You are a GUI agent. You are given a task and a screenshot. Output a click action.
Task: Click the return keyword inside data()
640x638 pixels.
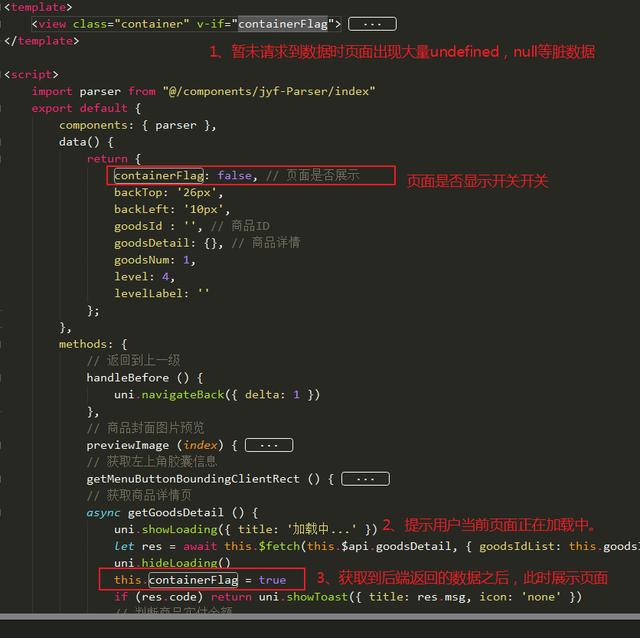(107, 159)
